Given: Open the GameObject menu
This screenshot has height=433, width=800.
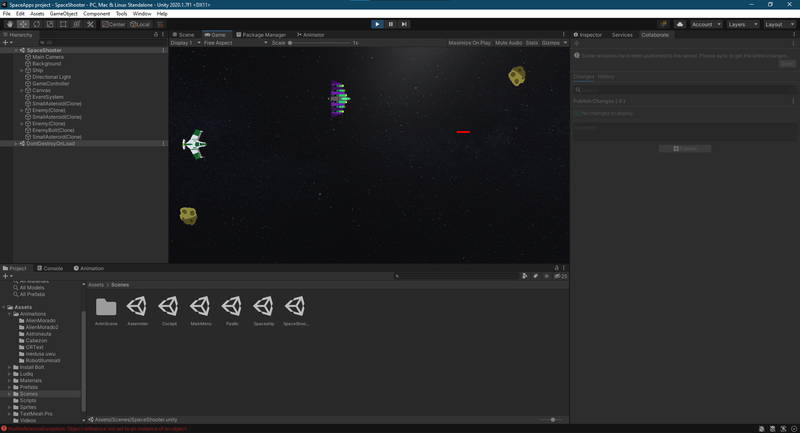Looking at the screenshot, I should (63, 14).
